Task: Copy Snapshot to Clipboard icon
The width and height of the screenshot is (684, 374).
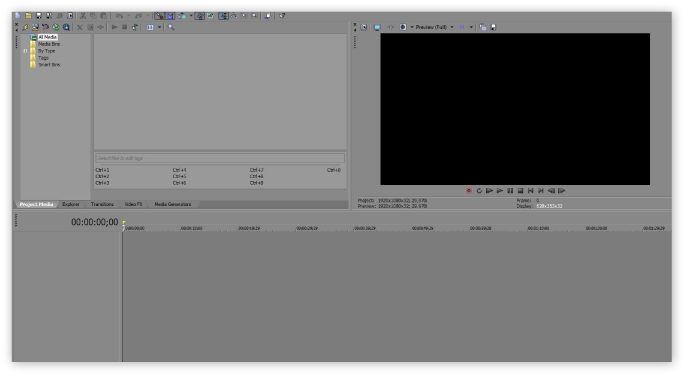Action: pos(482,27)
